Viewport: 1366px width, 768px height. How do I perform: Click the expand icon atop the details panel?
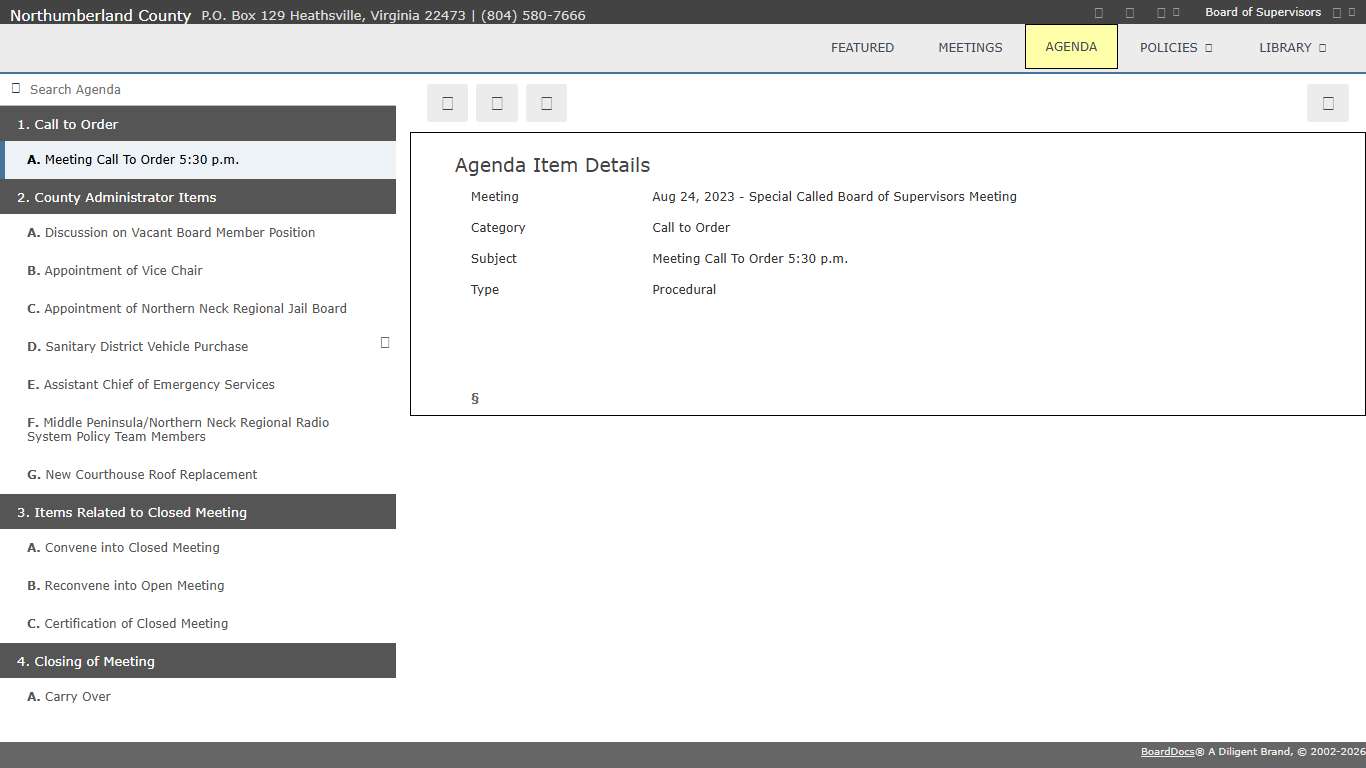point(1328,103)
